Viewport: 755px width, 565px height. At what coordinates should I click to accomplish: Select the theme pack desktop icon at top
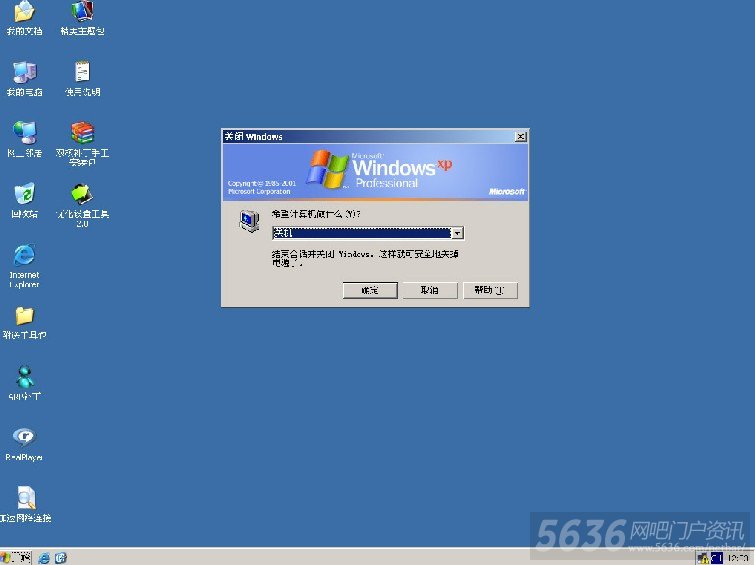82,18
